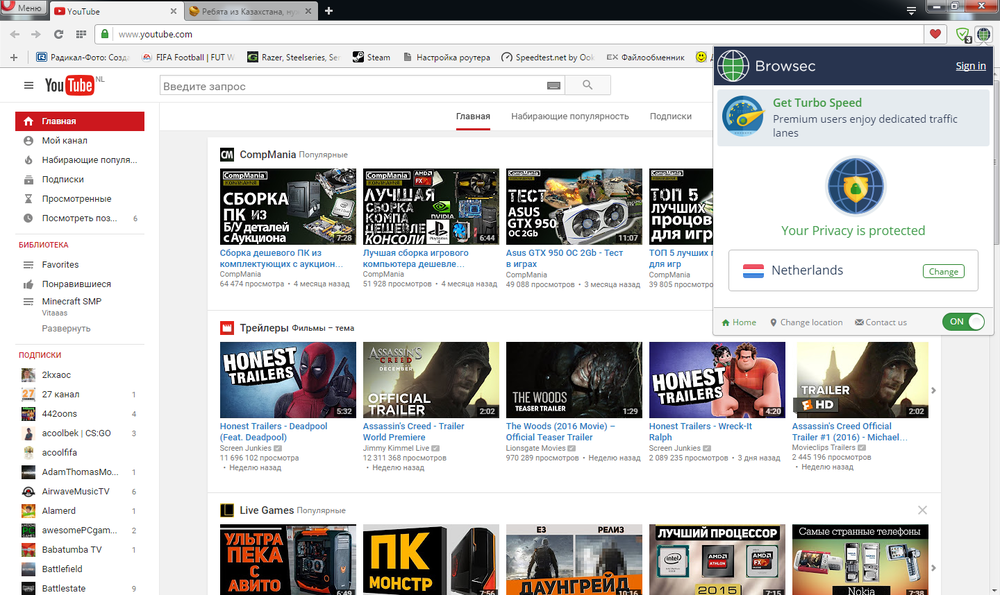Viewport: 1000px width, 595px height.
Task: Open Change location in Browsec footer
Action: pyautogui.click(x=806, y=322)
